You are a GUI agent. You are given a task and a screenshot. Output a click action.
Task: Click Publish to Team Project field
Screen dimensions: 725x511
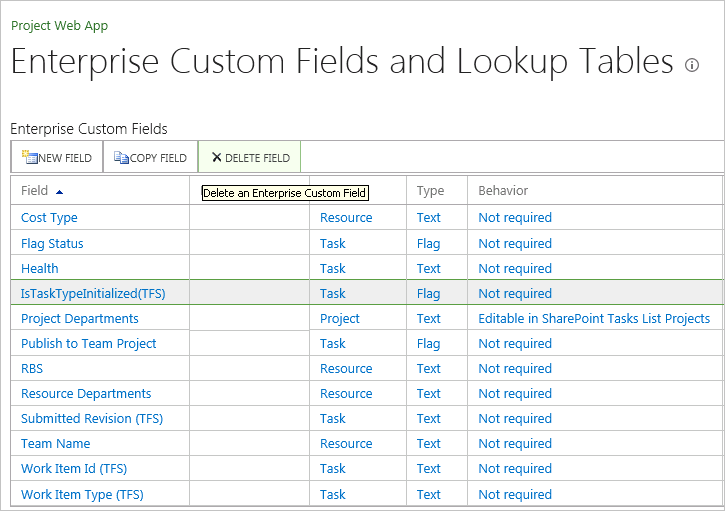[89, 343]
